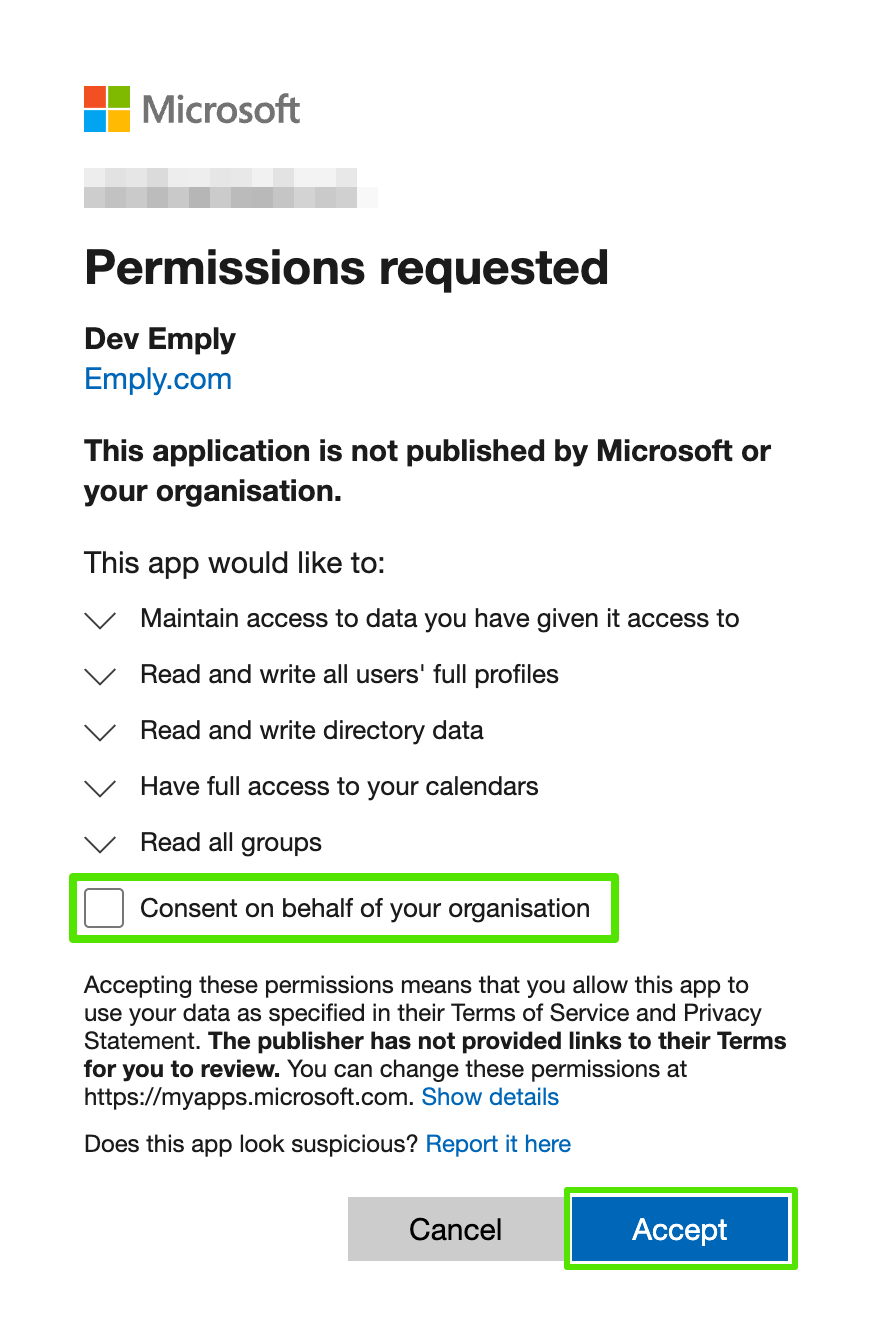
Task: Click the blurred account email under the logo
Action: click(230, 188)
